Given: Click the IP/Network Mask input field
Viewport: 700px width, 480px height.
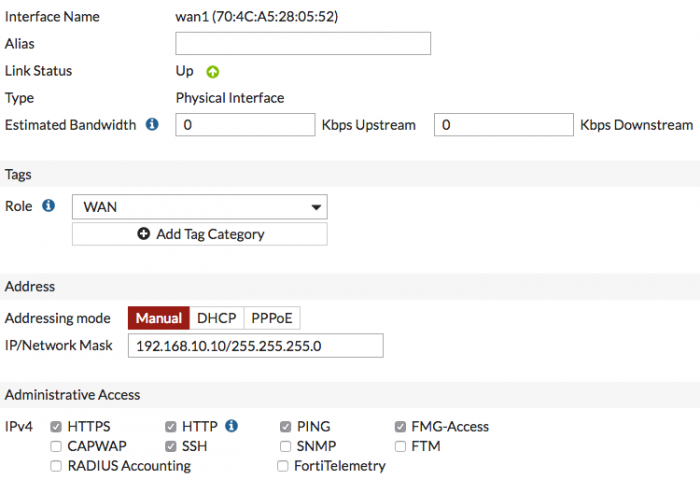Looking at the screenshot, I should click(x=255, y=346).
